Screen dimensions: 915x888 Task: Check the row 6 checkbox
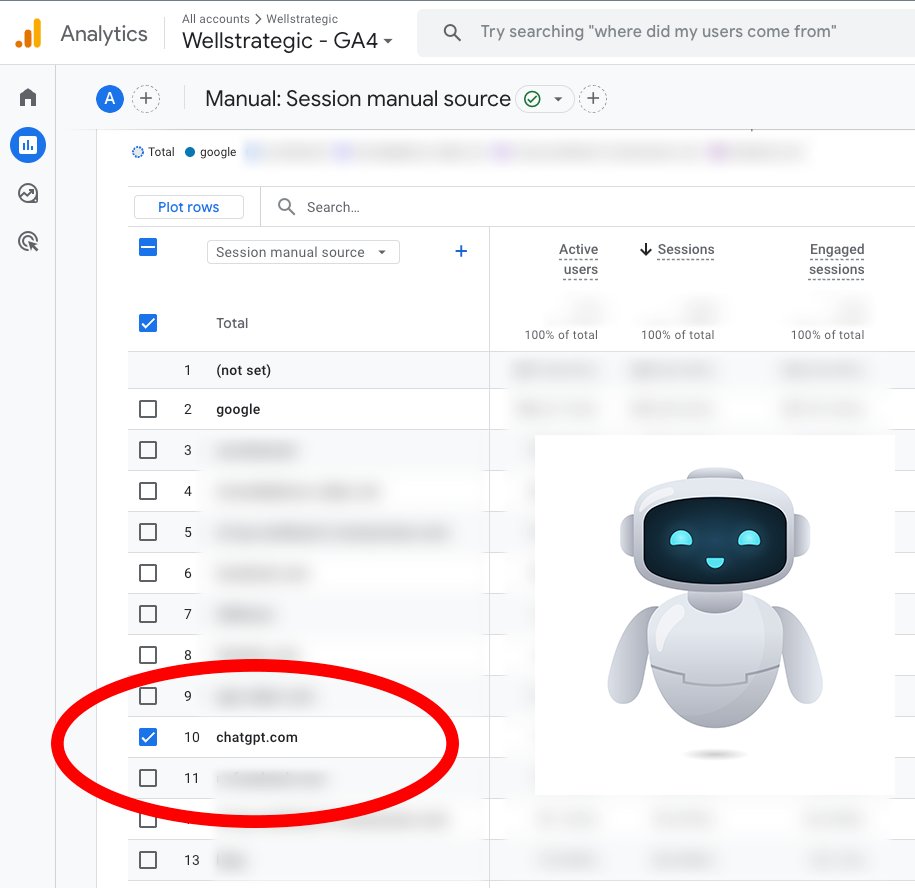(148, 573)
